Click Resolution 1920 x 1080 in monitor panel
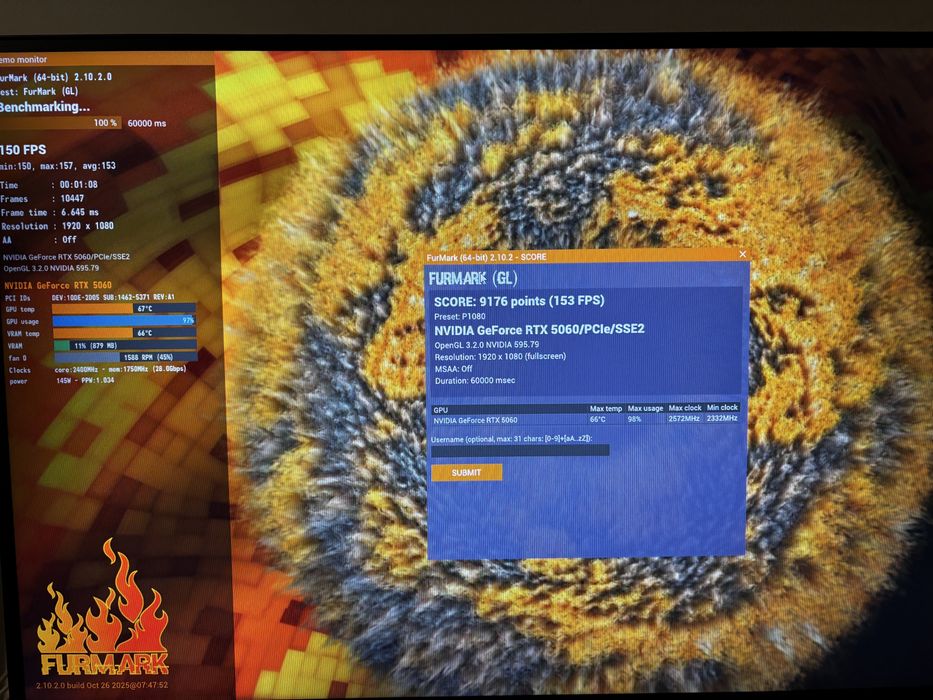Image resolution: width=933 pixels, height=700 pixels. tap(57, 226)
